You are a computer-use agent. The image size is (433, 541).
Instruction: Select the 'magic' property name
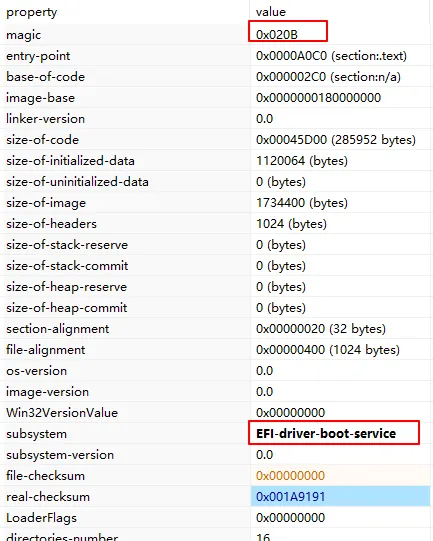tap(23, 35)
